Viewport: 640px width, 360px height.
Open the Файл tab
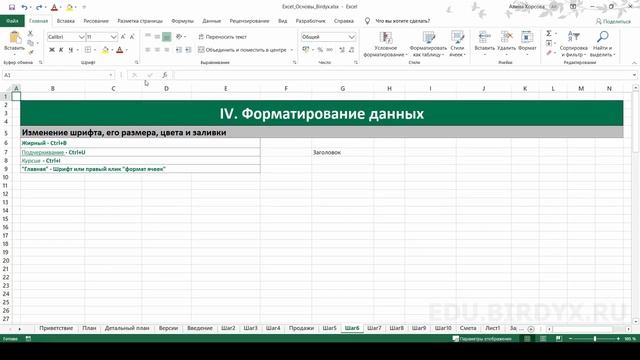pyautogui.click(x=12, y=21)
